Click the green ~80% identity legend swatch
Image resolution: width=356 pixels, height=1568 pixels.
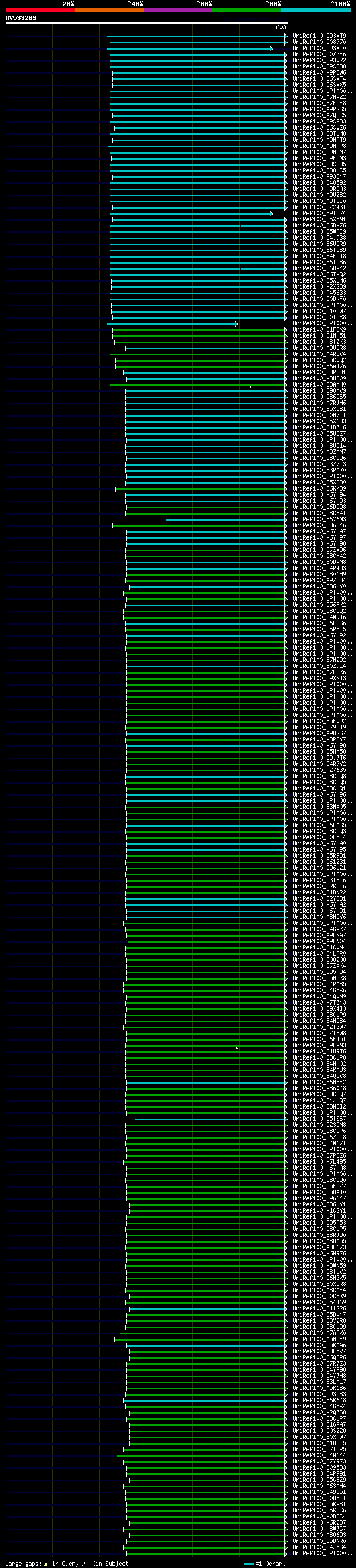[247, 10]
